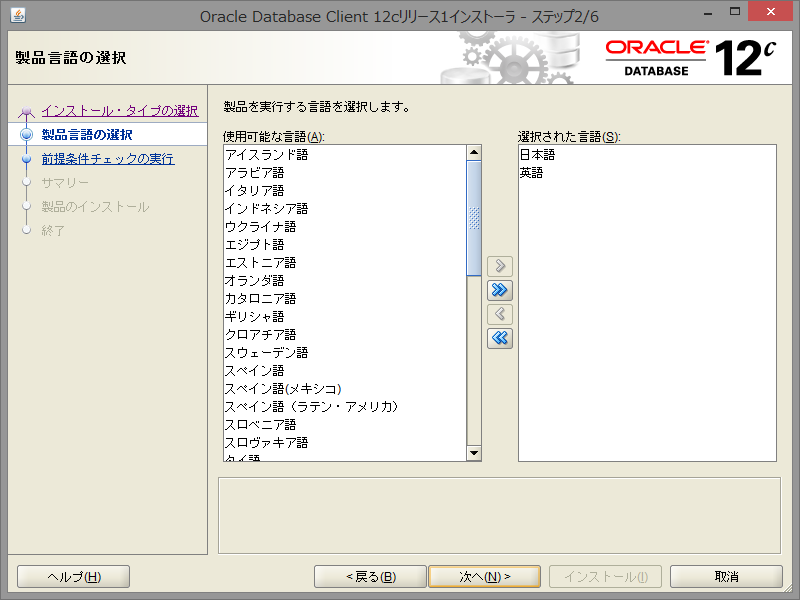This screenshot has width=800, height=600.
Task: Select アイスランド語 in available languages
Action: [x=345, y=155]
